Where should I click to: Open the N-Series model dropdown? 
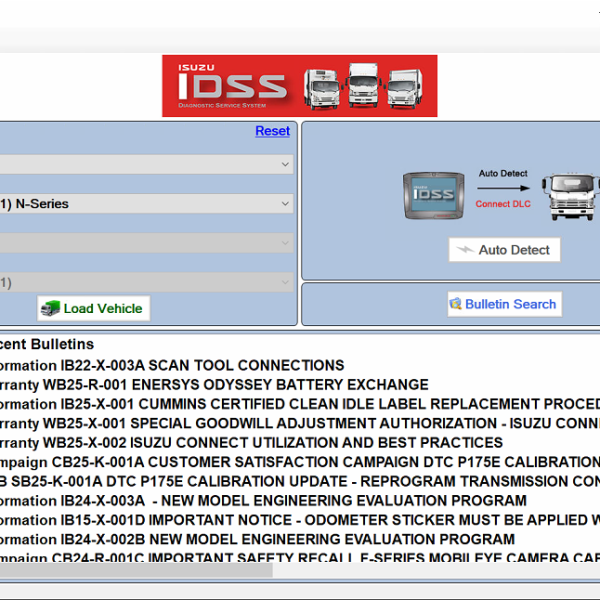pos(147,204)
